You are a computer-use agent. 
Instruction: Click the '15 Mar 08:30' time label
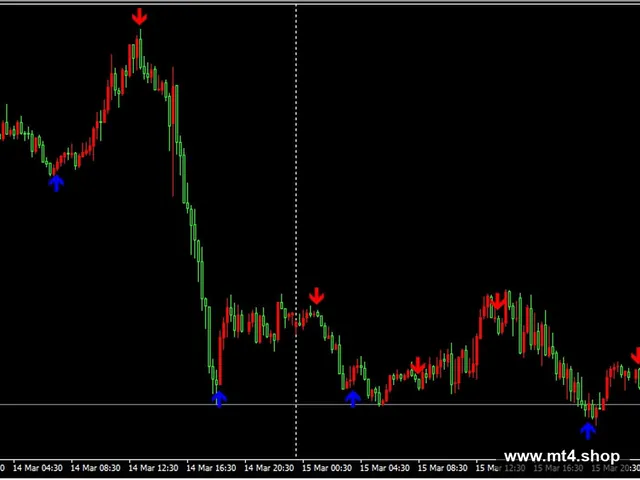pyautogui.click(x=443, y=468)
